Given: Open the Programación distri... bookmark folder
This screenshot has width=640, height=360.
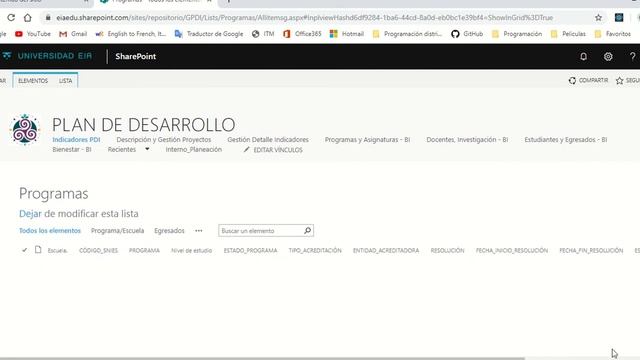Looking at the screenshot, I should [407, 34].
